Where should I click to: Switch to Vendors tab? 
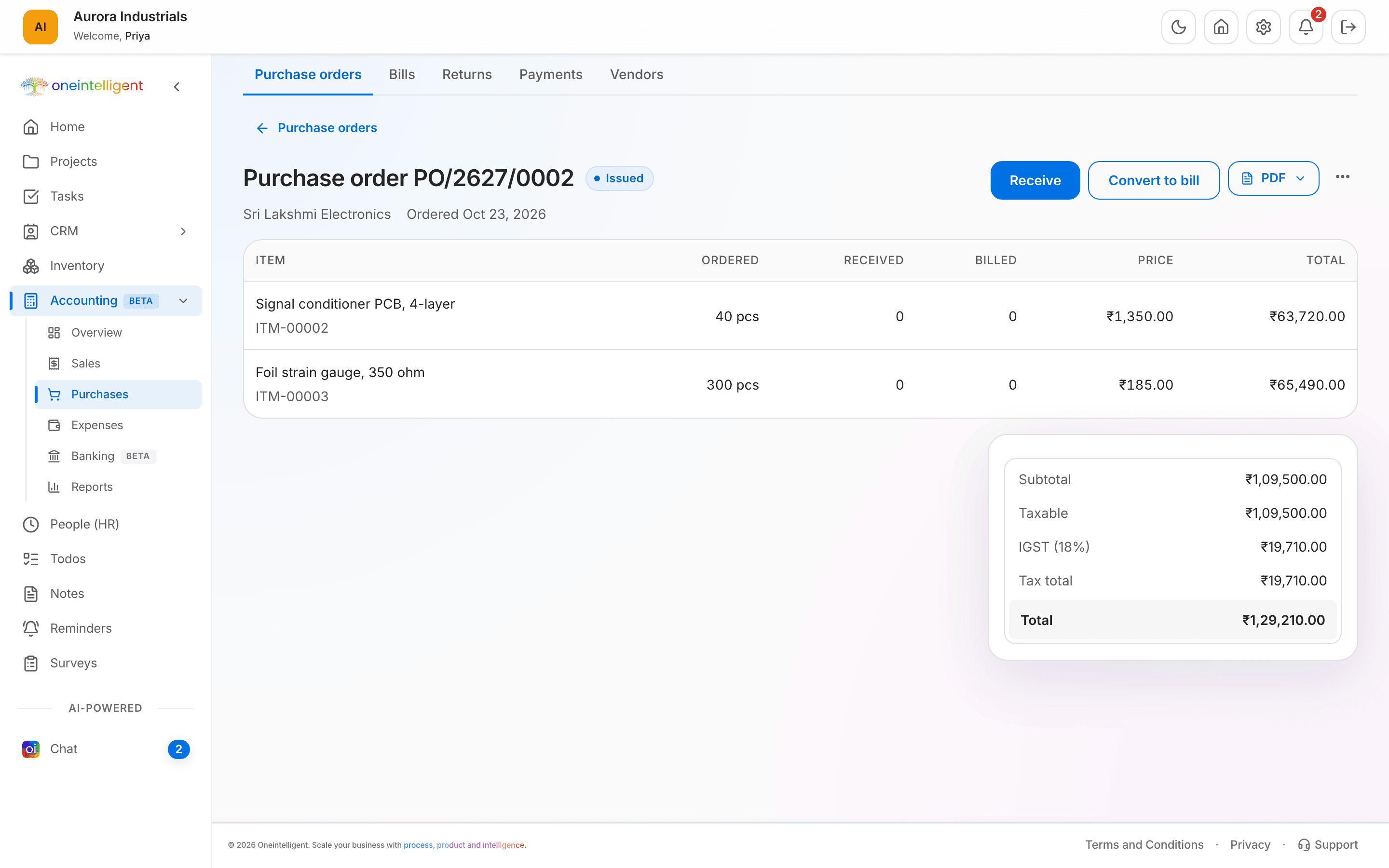637,75
